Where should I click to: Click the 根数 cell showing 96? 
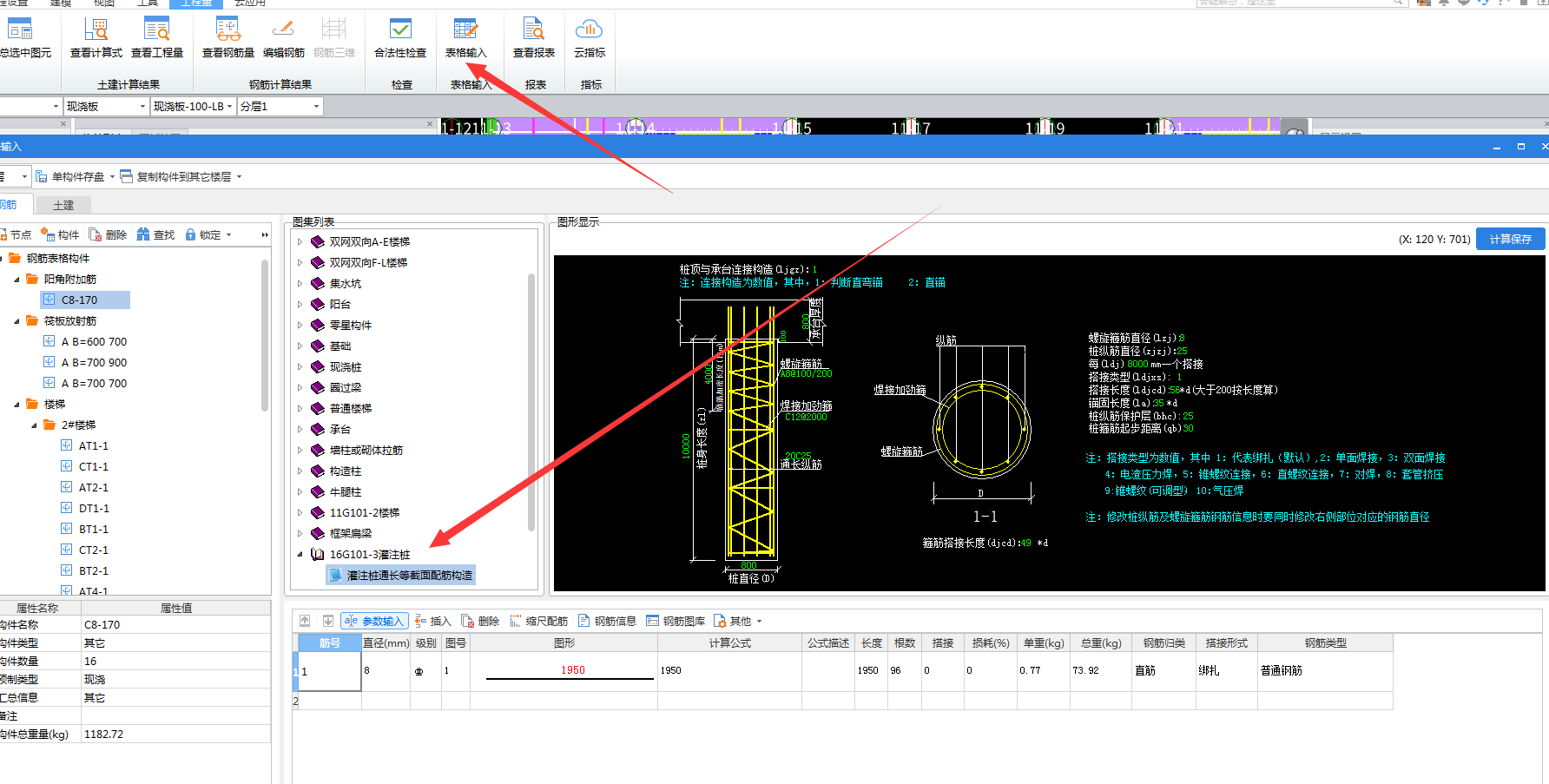point(904,671)
